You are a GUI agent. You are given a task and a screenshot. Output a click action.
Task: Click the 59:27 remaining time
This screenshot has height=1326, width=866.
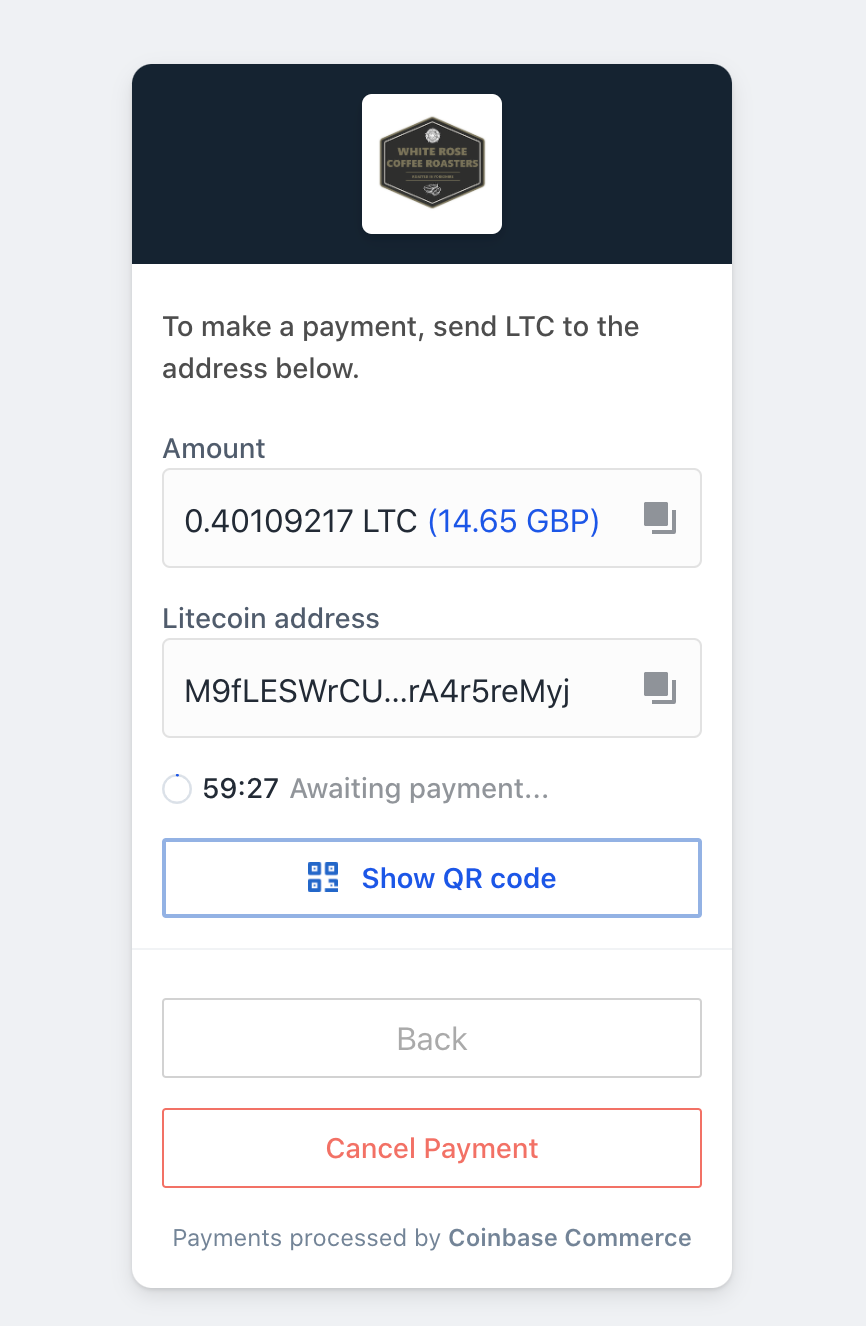point(240,789)
